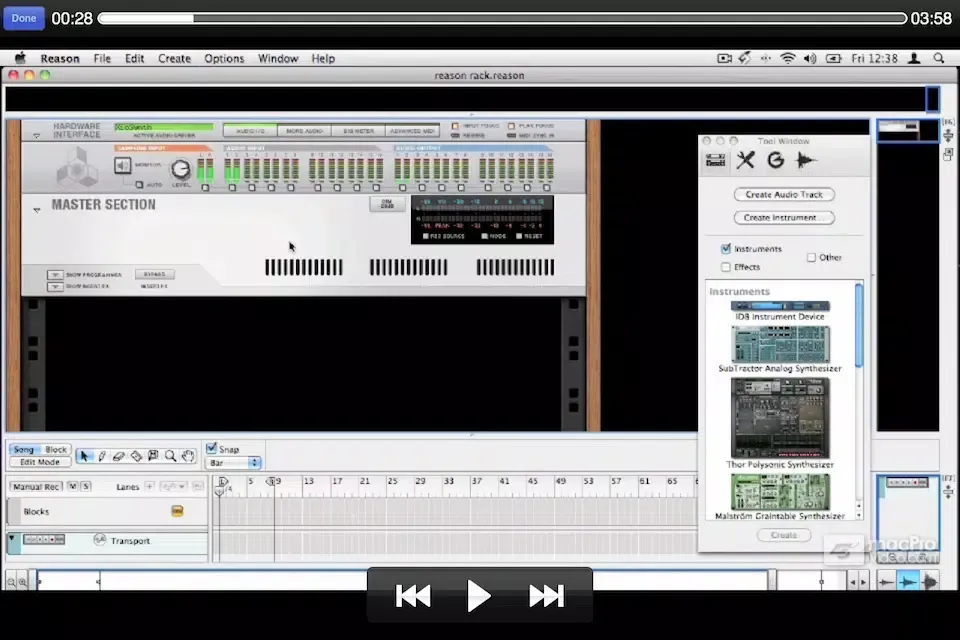Open the Reason application menu
The image size is (960, 640).
60,58
